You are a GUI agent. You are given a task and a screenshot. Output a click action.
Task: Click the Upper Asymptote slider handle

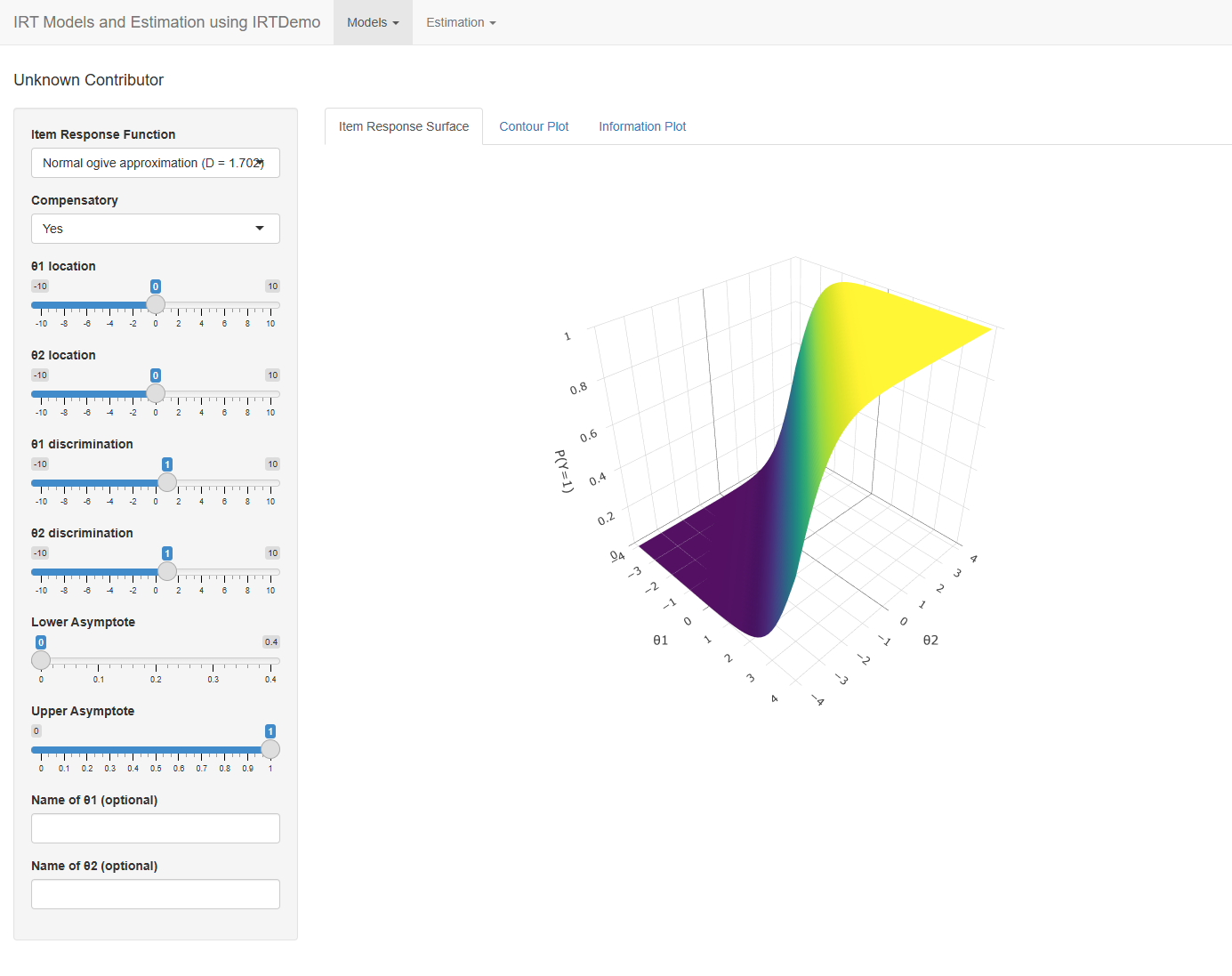click(270, 749)
